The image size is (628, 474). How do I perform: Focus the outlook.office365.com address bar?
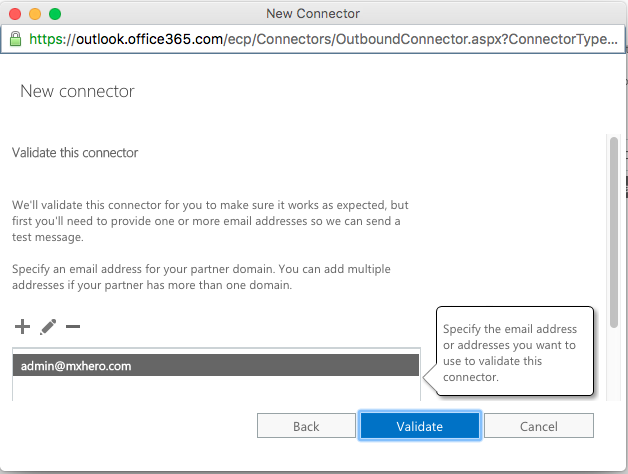click(x=312, y=39)
